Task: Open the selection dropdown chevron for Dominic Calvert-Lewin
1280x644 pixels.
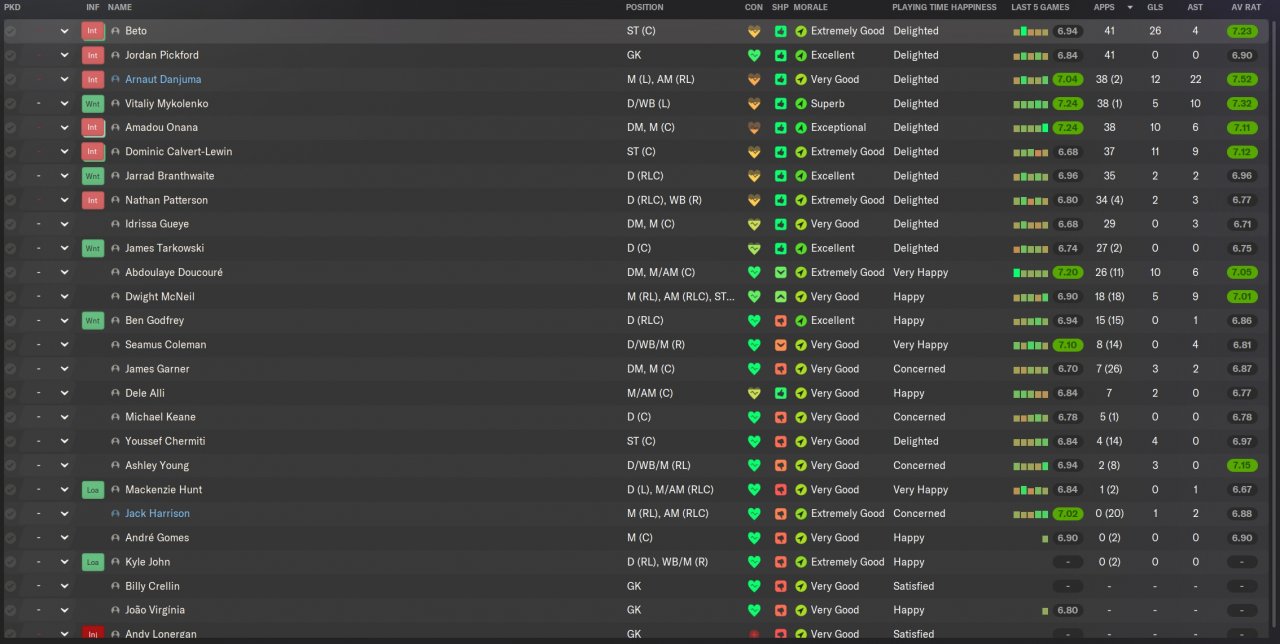Action: 64,152
